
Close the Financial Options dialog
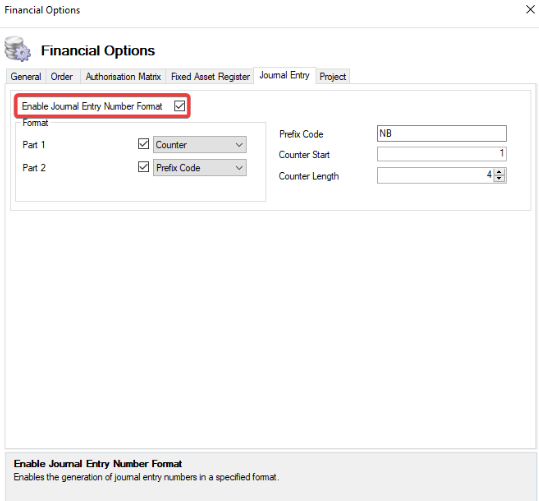click(x=530, y=10)
